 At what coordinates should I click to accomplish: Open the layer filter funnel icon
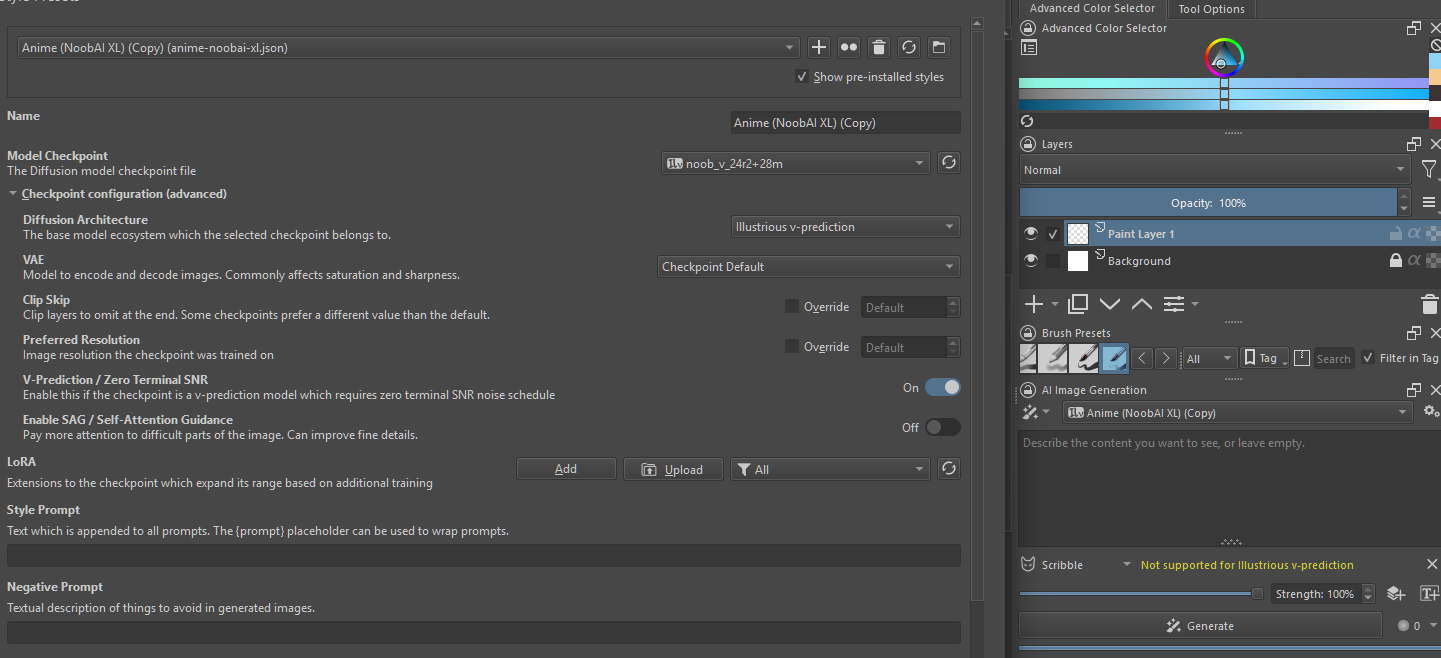click(x=1429, y=170)
